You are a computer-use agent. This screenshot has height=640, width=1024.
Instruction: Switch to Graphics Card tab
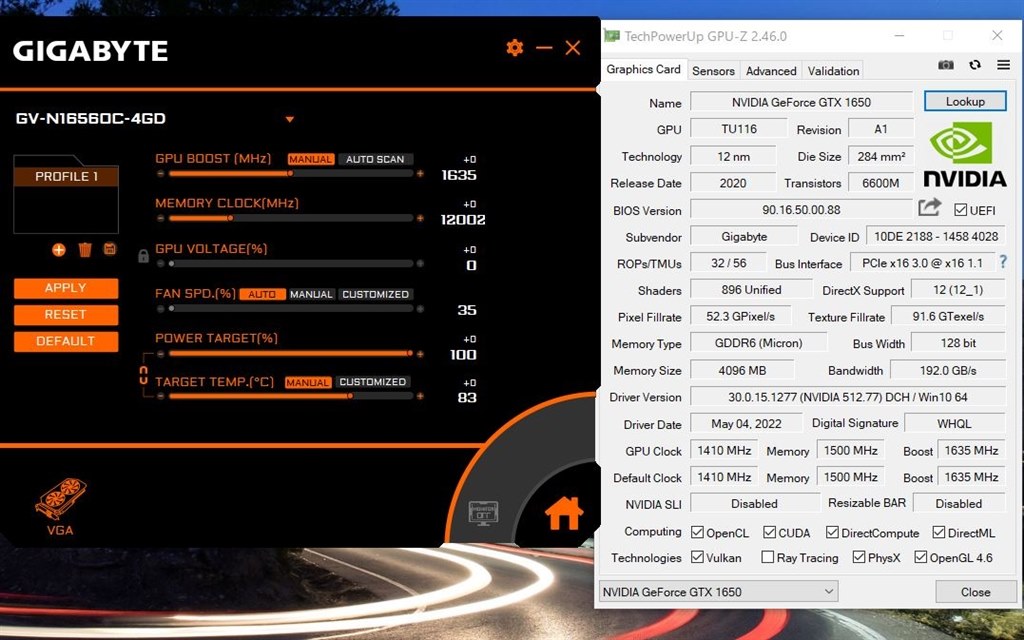[x=643, y=69]
